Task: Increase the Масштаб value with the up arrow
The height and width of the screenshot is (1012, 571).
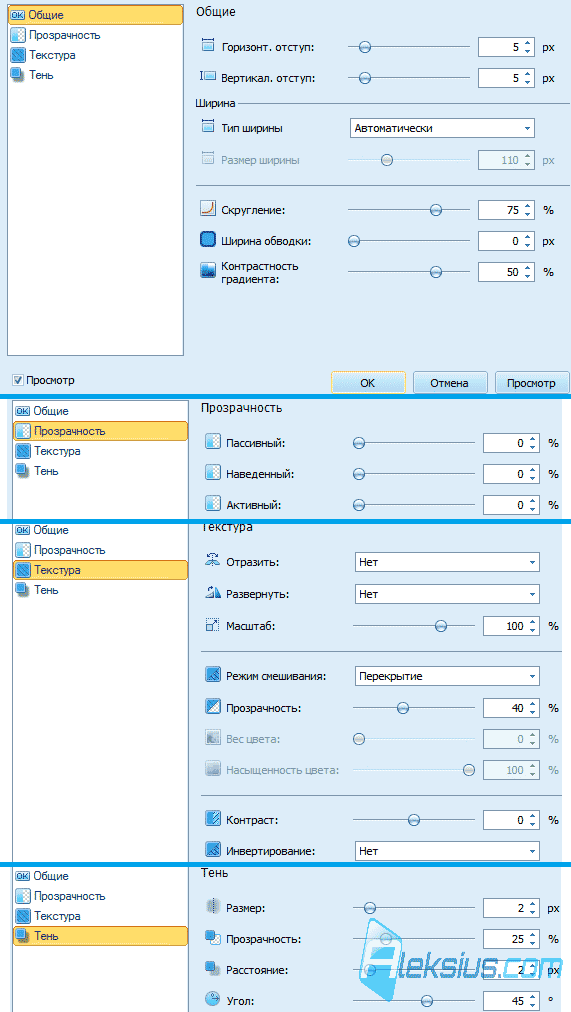Action: coord(533,622)
